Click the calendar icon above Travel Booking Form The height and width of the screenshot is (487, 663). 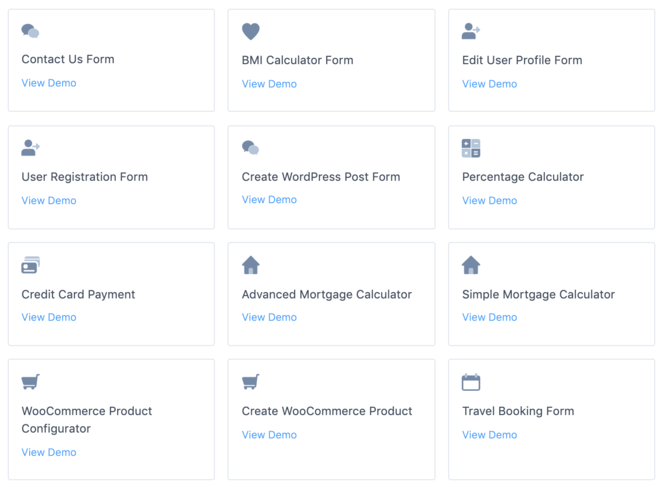coord(471,382)
